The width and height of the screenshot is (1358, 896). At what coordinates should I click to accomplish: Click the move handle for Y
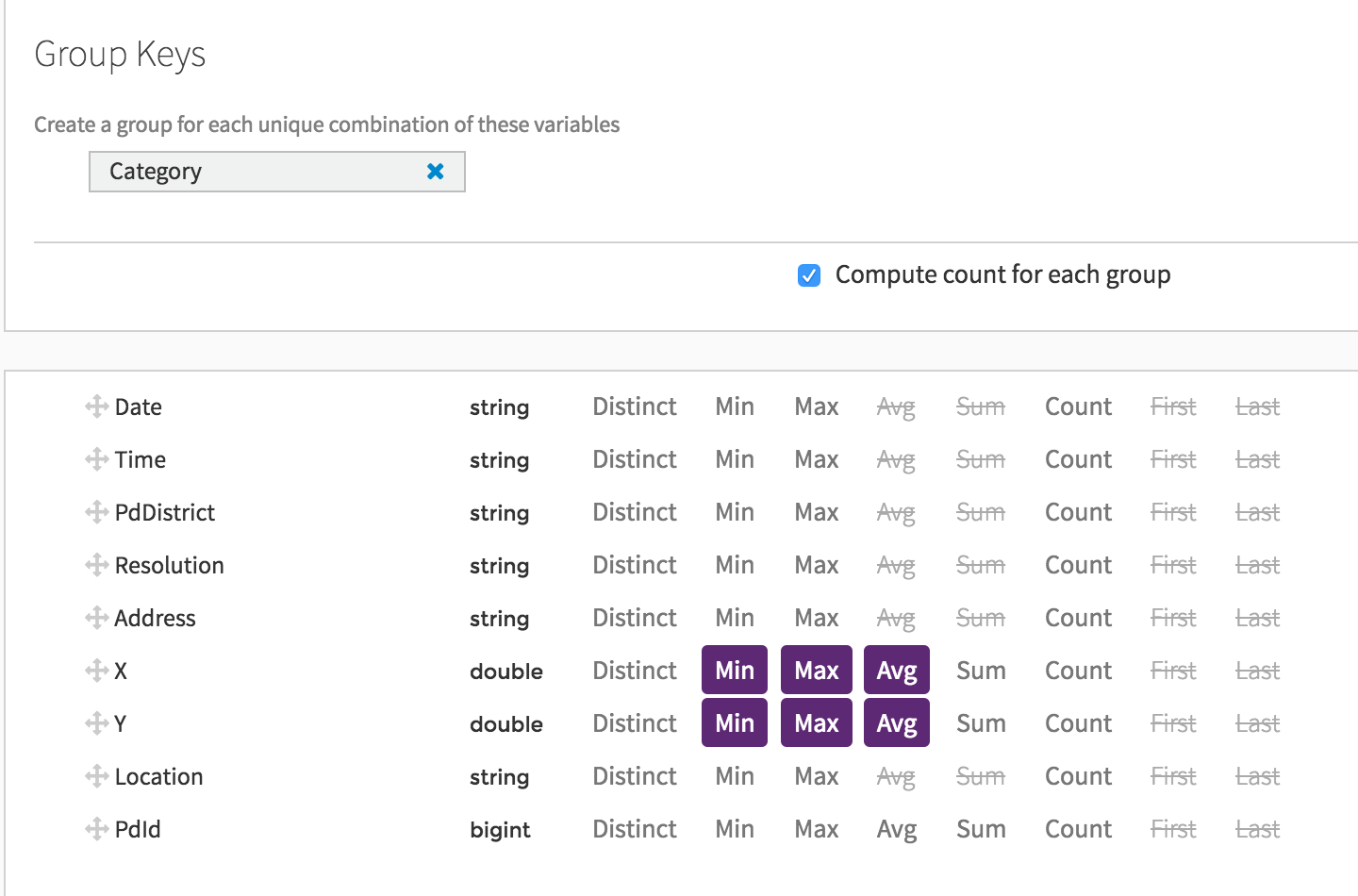tap(96, 723)
